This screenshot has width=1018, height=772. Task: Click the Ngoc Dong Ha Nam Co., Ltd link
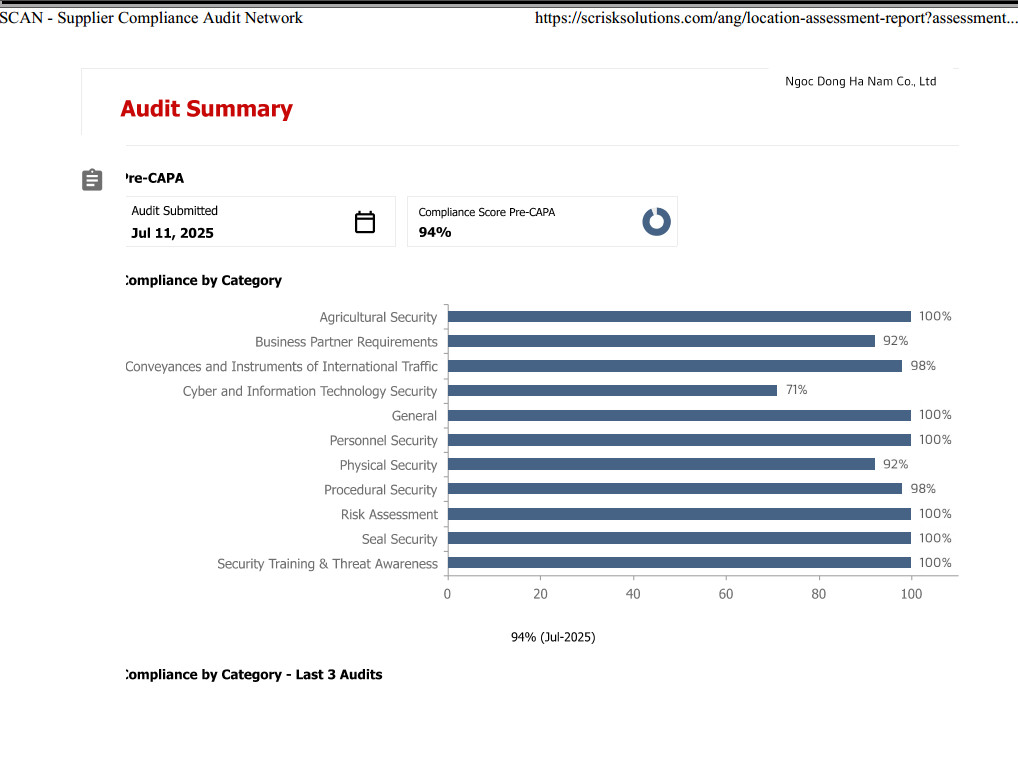tap(860, 81)
